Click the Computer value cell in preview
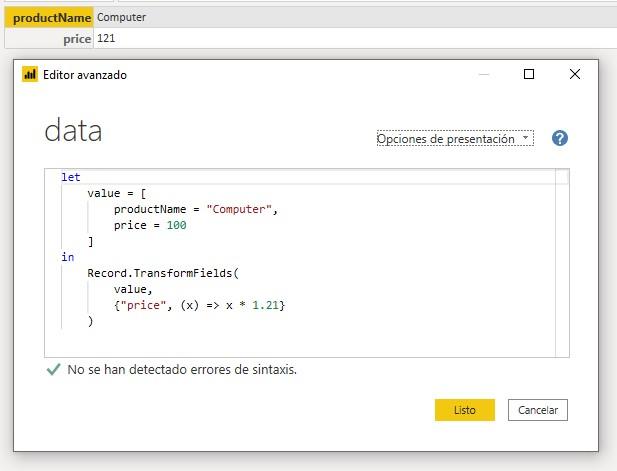Image resolution: width=617 pixels, height=471 pixels. pos(124,18)
